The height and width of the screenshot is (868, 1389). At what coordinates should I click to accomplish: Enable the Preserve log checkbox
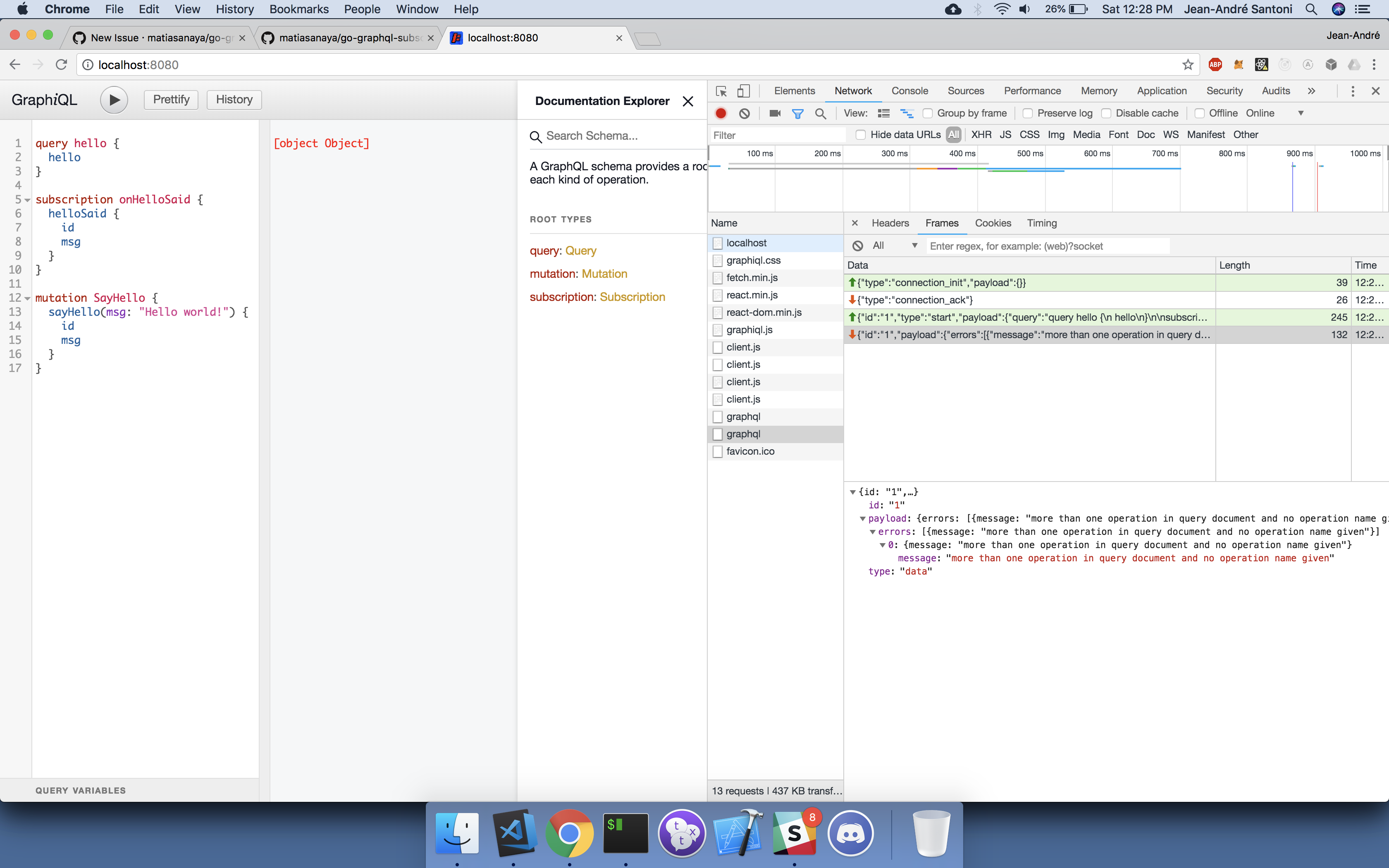(1028, 114)
